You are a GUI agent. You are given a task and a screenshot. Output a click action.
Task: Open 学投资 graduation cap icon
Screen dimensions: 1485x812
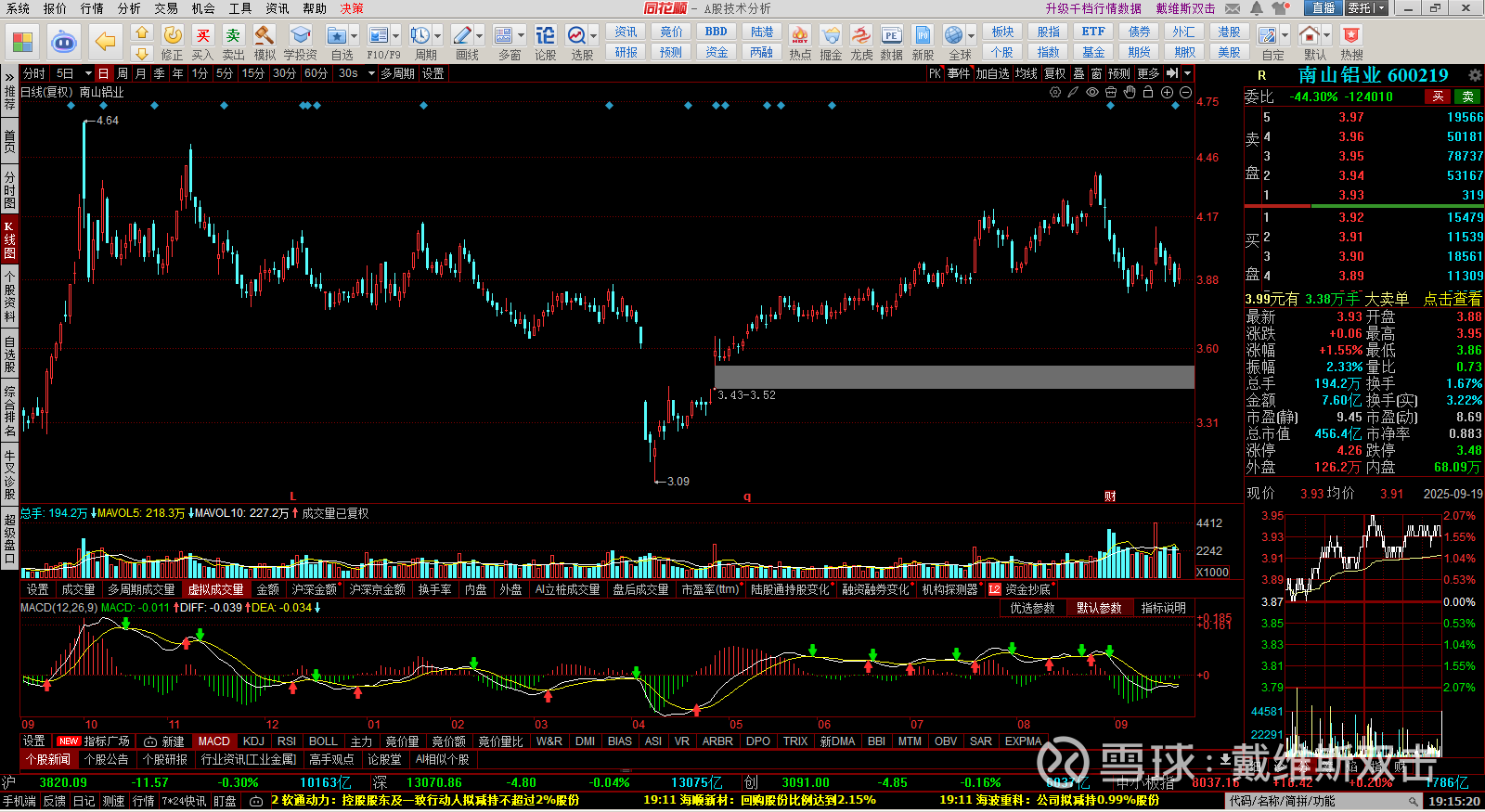(x=300, y=43)
